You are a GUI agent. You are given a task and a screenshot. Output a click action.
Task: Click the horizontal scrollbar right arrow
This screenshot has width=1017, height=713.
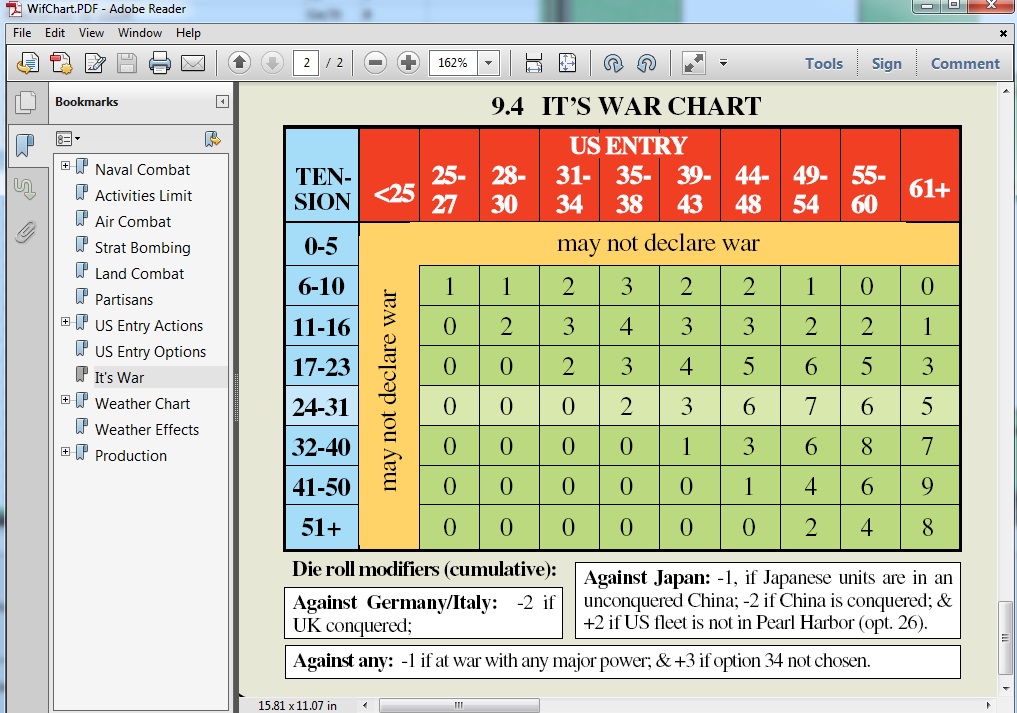[988, 705]
